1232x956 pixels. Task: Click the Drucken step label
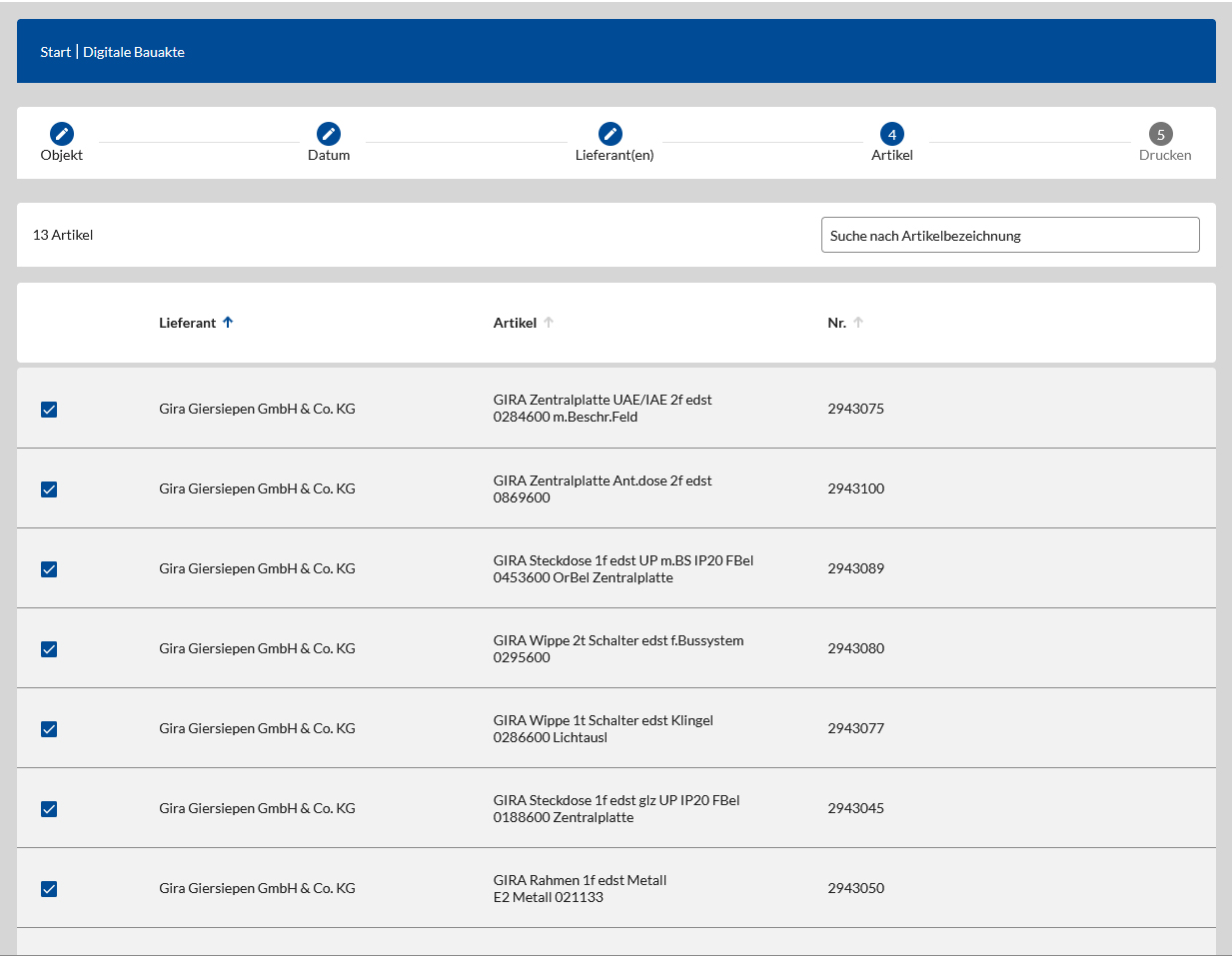[x=1165, y=155]
